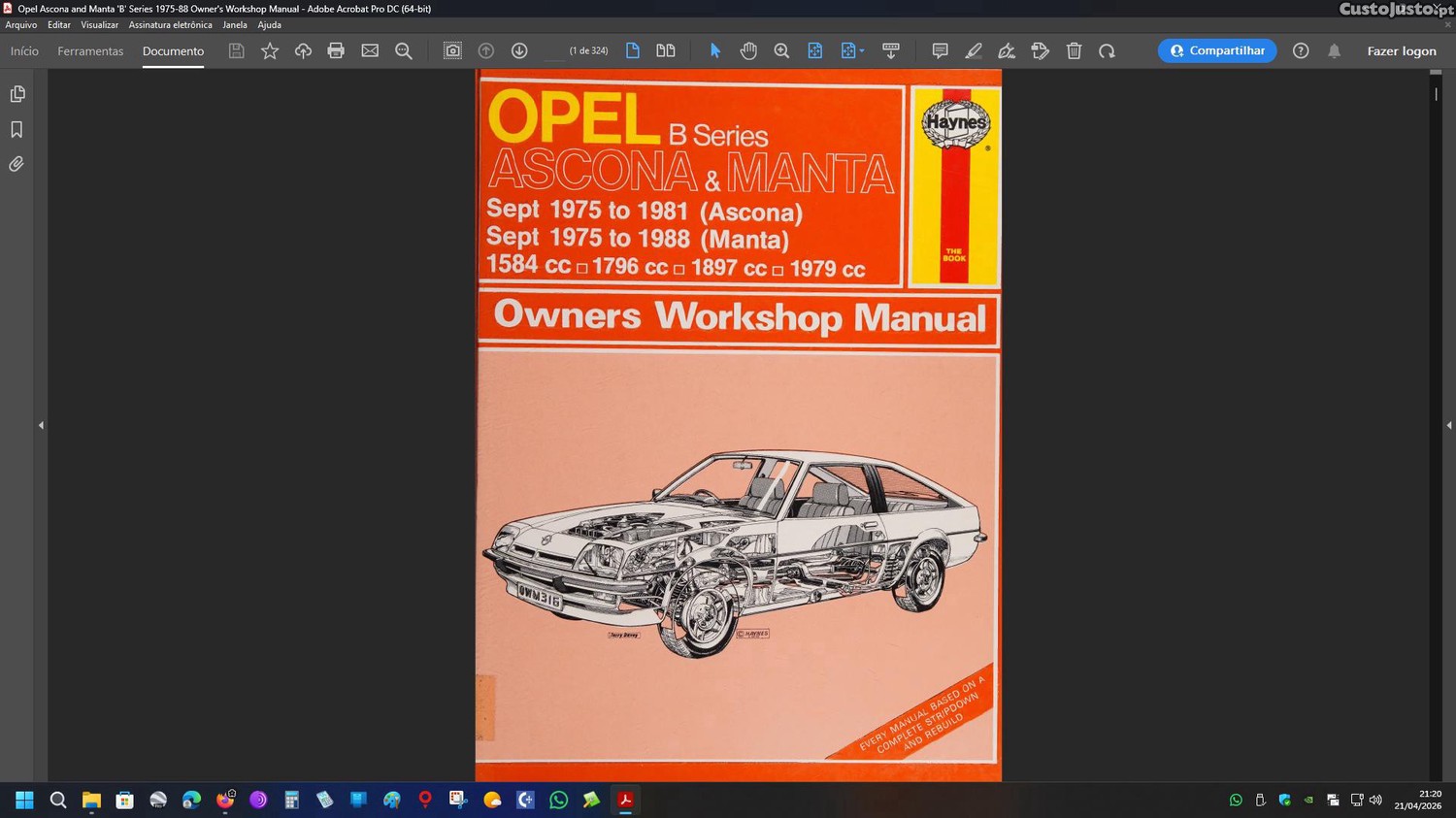Screen dimensions: 1456x818
Task: Expand the right tools pane arrow
Action: (x=1448, y=425)
